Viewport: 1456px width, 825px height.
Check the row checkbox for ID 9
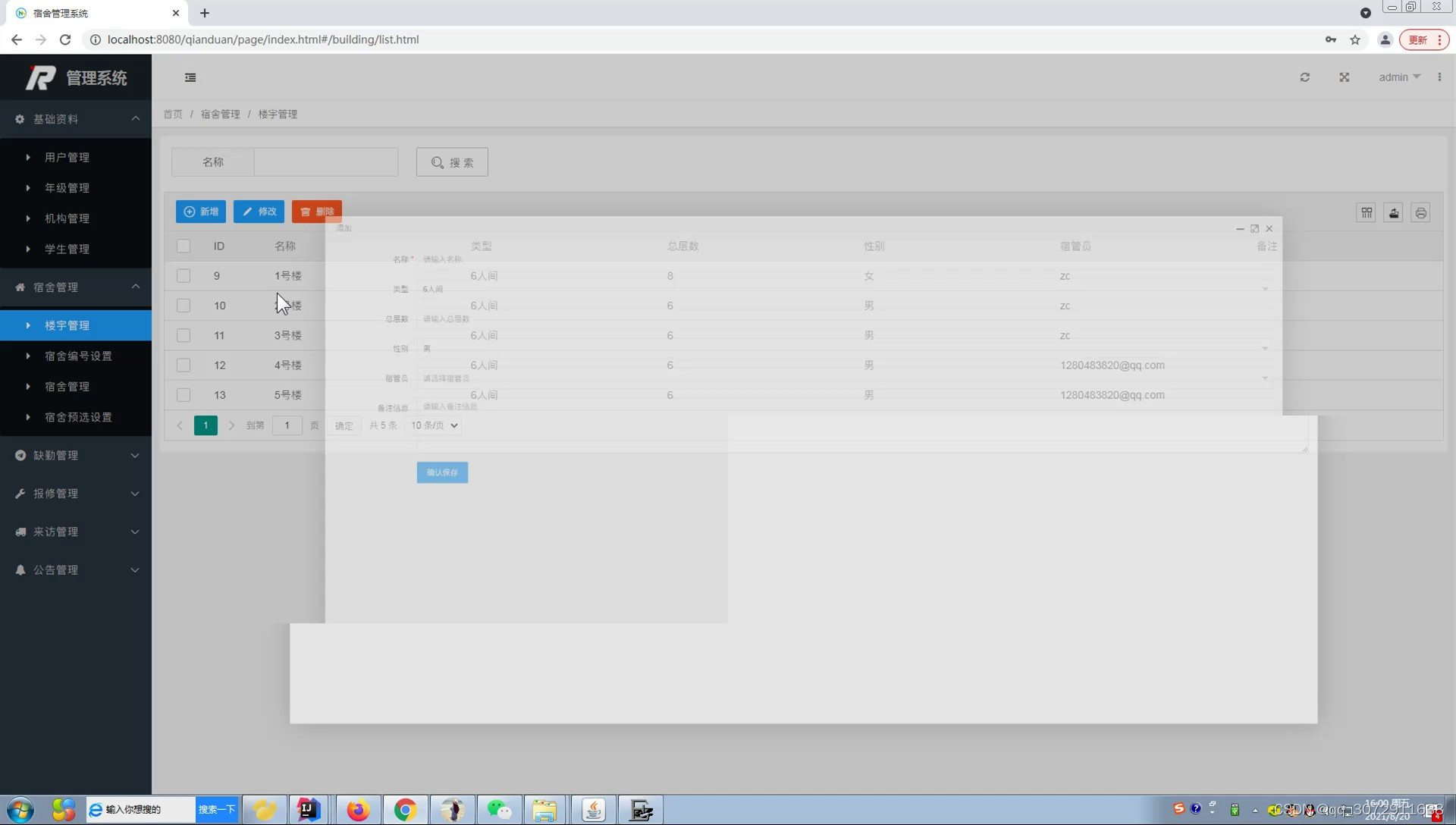[184, 276]
